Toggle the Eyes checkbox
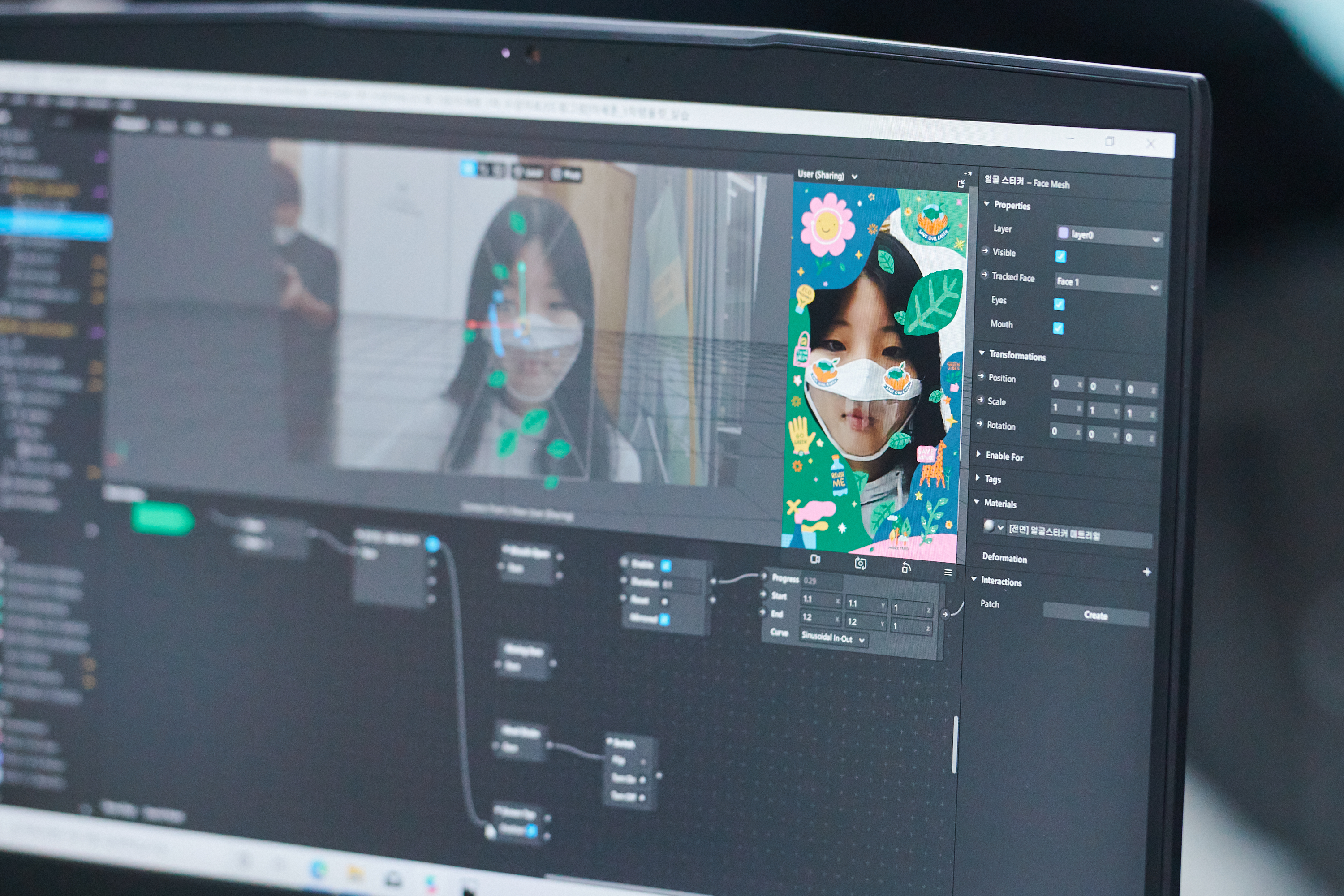 (1059, 304)
